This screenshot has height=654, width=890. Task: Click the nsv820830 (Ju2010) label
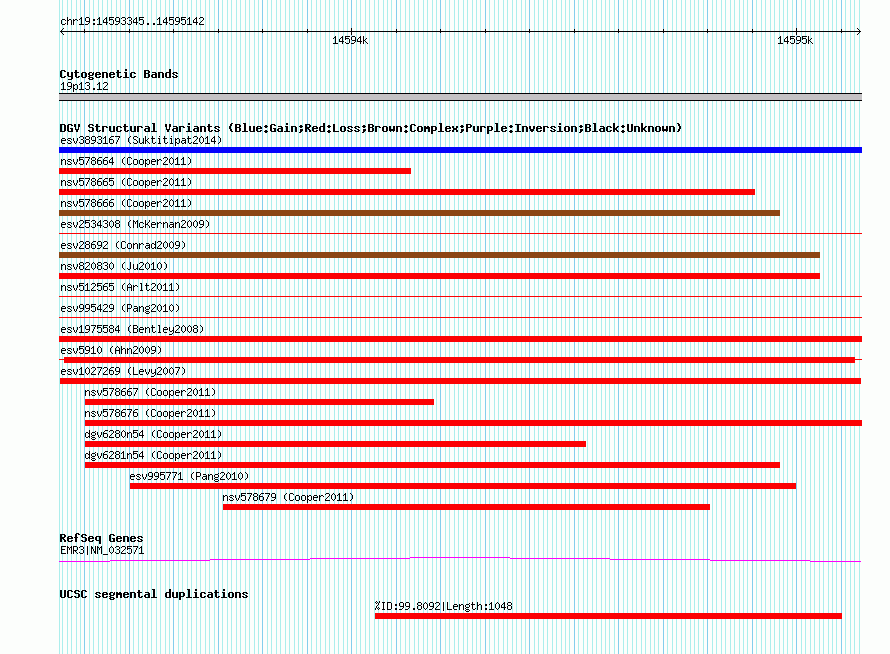(114, 266)
